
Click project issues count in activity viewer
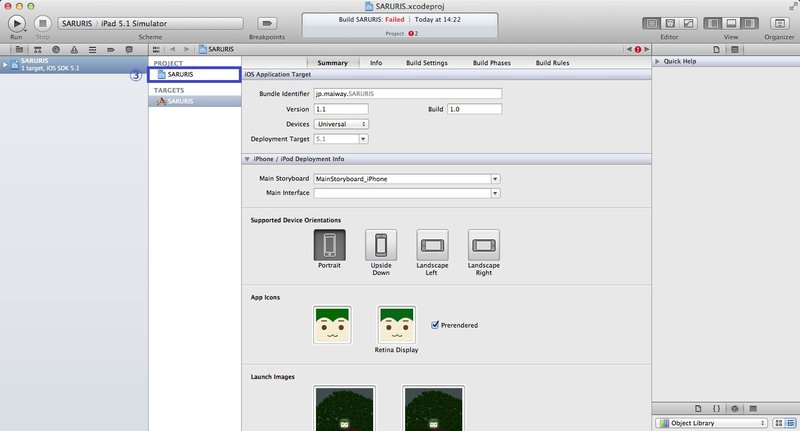pyautogui.click(x=413, y=33)
